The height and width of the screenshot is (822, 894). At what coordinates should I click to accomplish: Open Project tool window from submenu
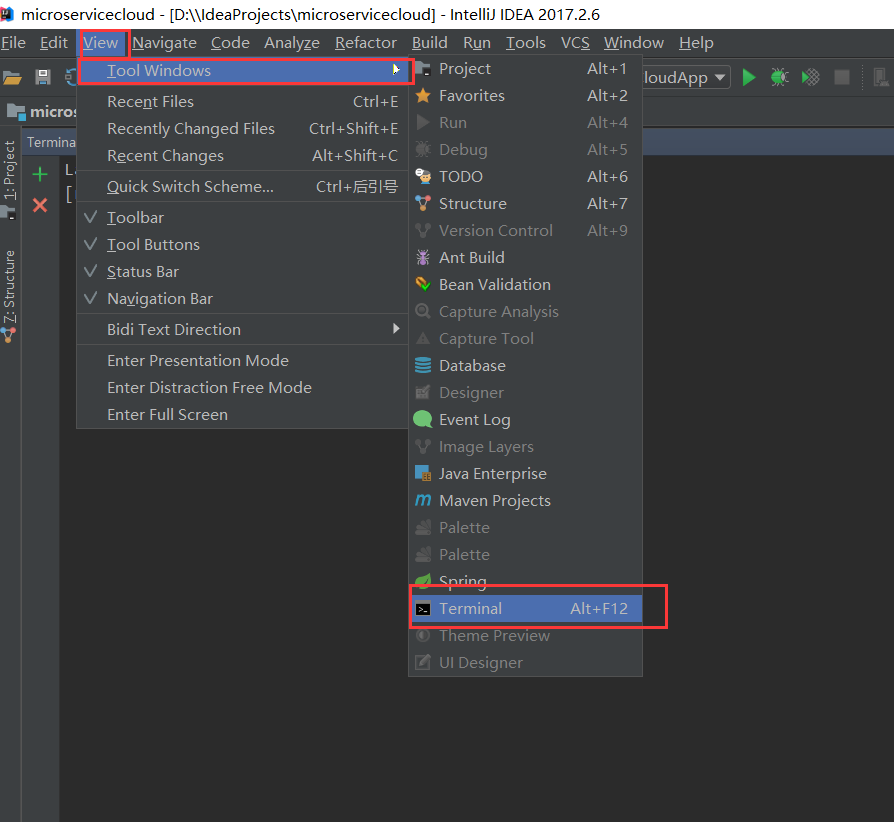526,68
